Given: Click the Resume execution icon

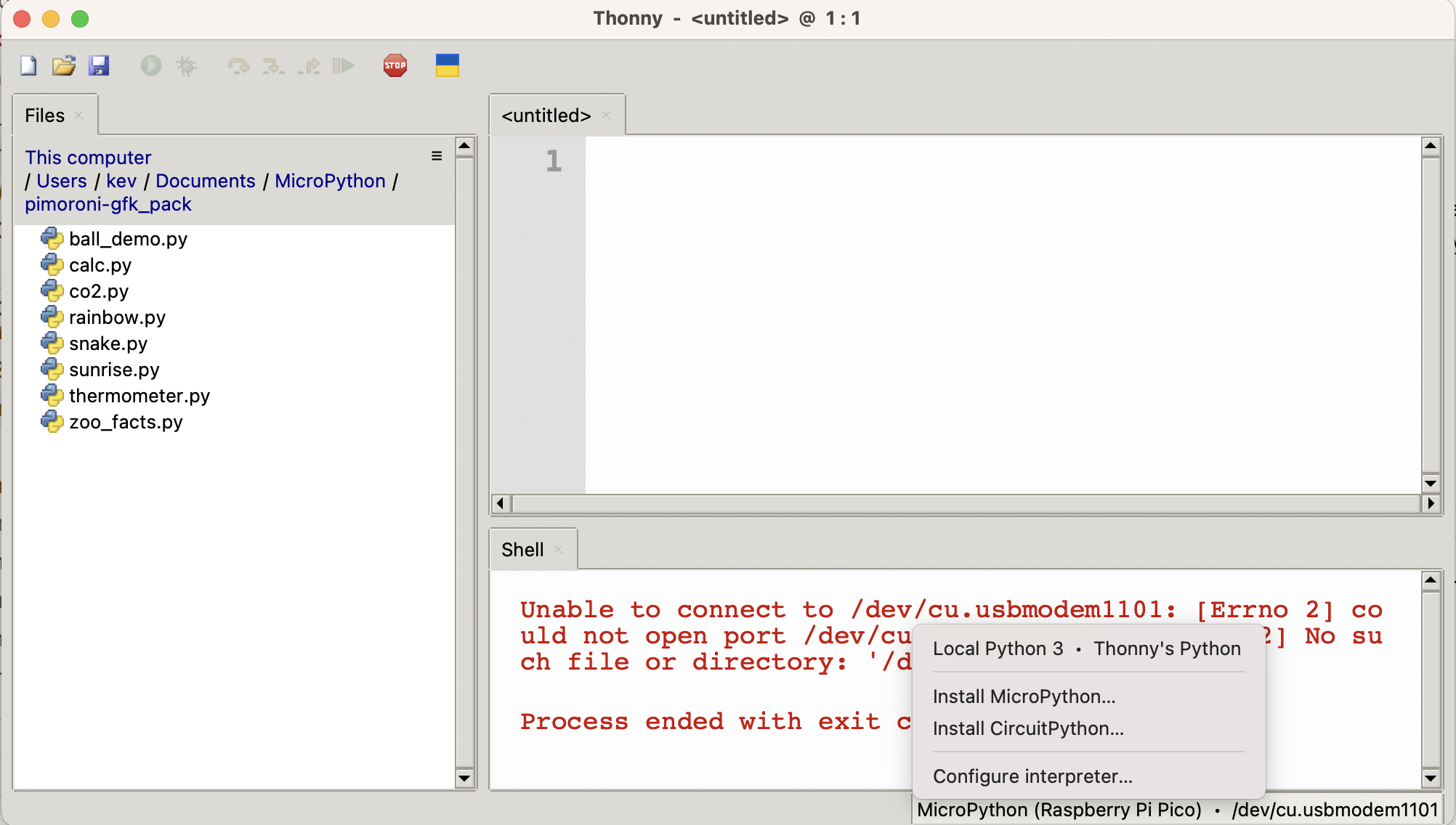Looking at the screenshot, I should [x=344, y=66].
